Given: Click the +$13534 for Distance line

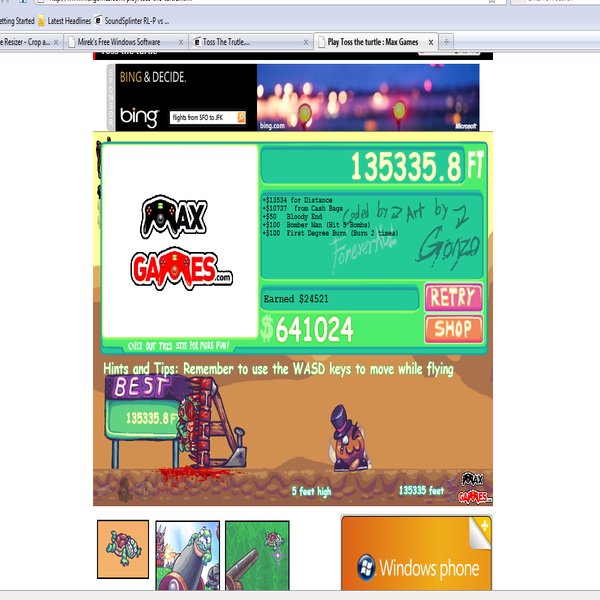Looking at the screenshot, I should 297,200.
